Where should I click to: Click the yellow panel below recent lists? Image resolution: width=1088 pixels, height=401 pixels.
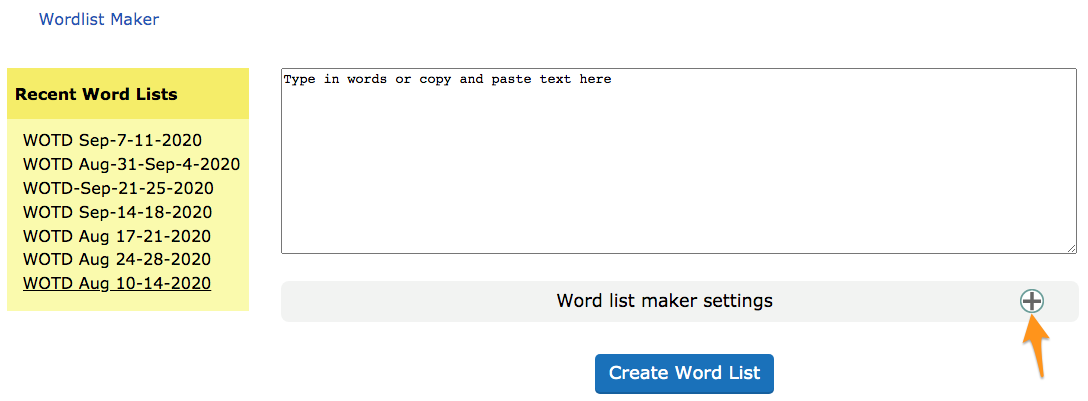[x=128, y=303]
